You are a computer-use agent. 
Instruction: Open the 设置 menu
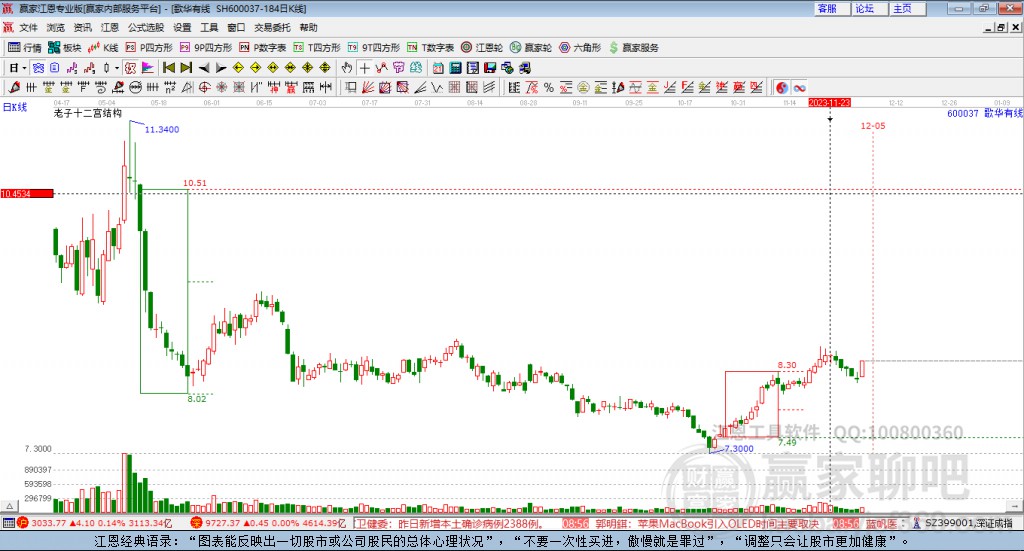[x=182, y=27]
